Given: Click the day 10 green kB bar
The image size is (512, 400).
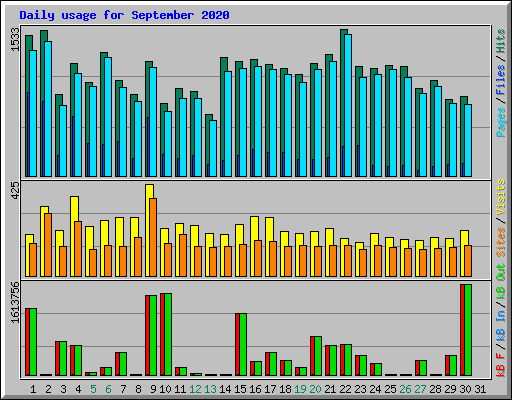Looking at the screenshot, I should pyautogui.click(x=168, y=334).
